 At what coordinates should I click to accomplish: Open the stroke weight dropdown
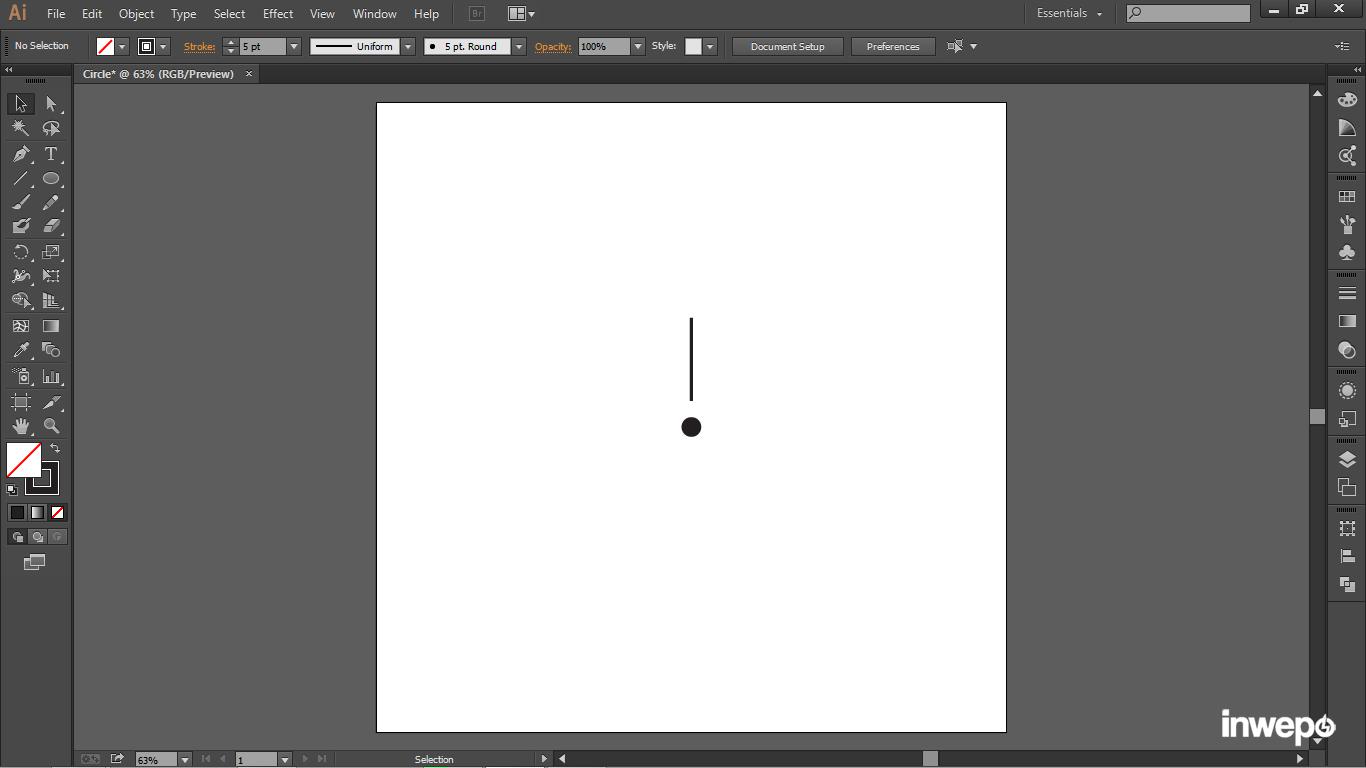294,47
